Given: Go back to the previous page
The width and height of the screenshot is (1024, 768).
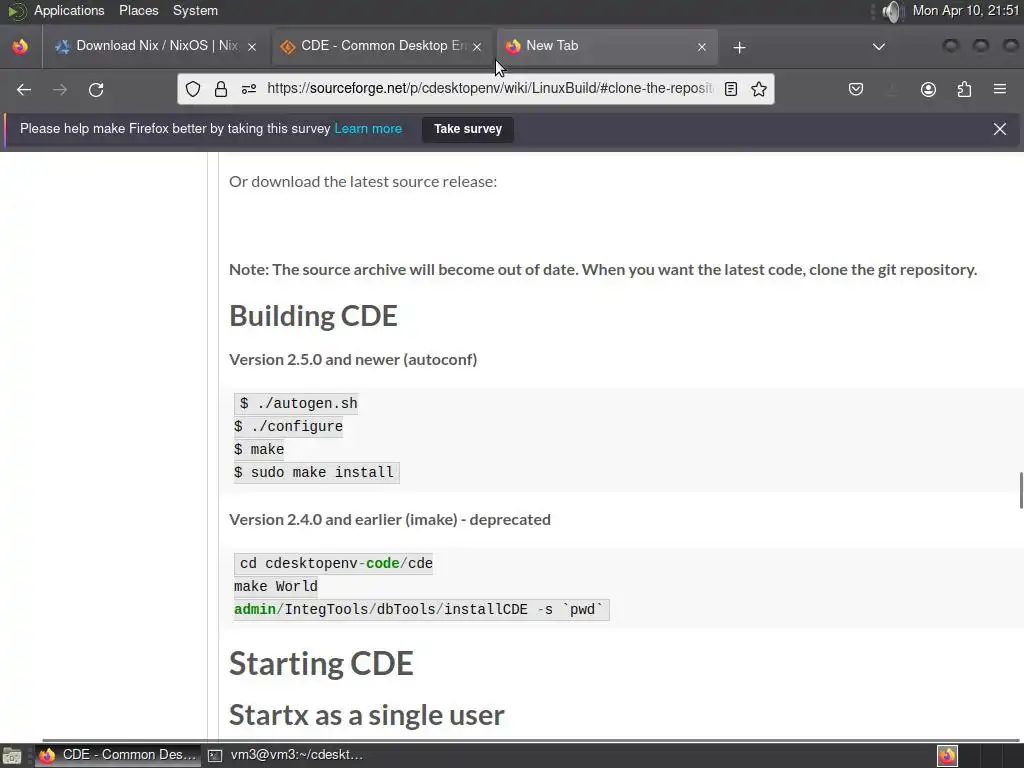Looking at the screenshot, I should click(24, 89).
